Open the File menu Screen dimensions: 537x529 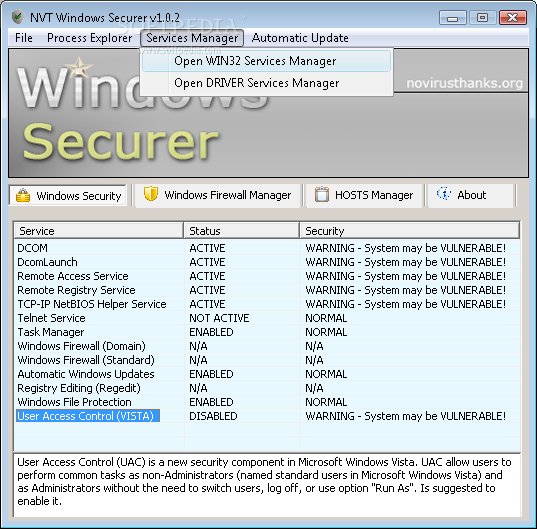(24, 38)
